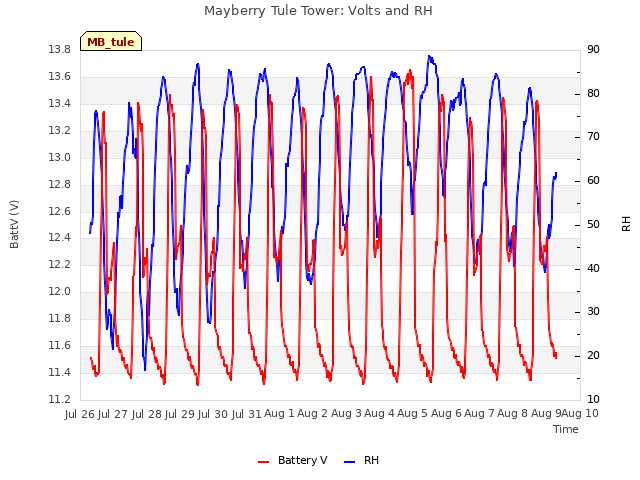Click the 13.8 voltage tick label

point(60,50)
